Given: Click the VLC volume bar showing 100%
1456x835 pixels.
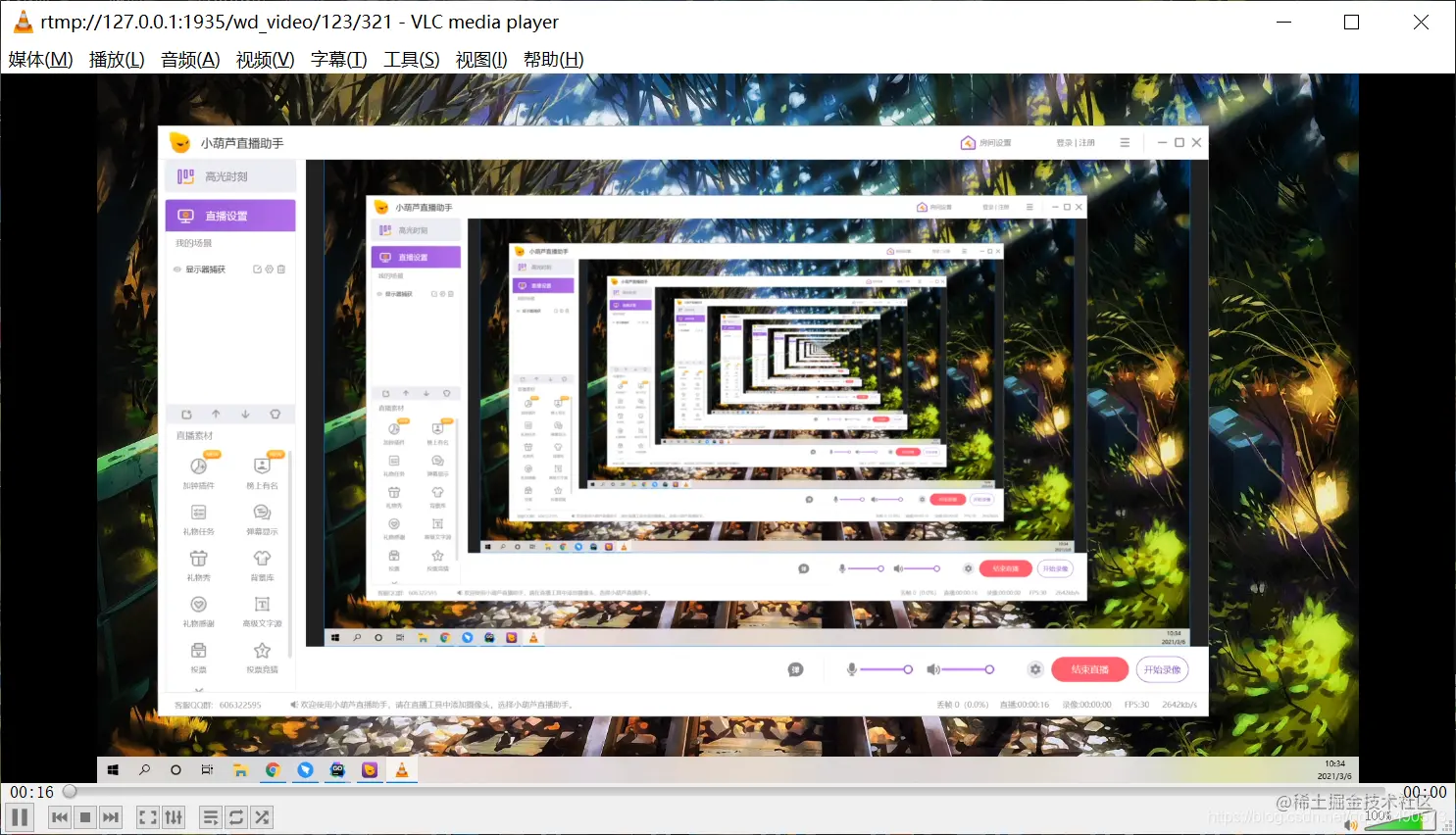Looking at the screenshot, I should coord(1399,819).
